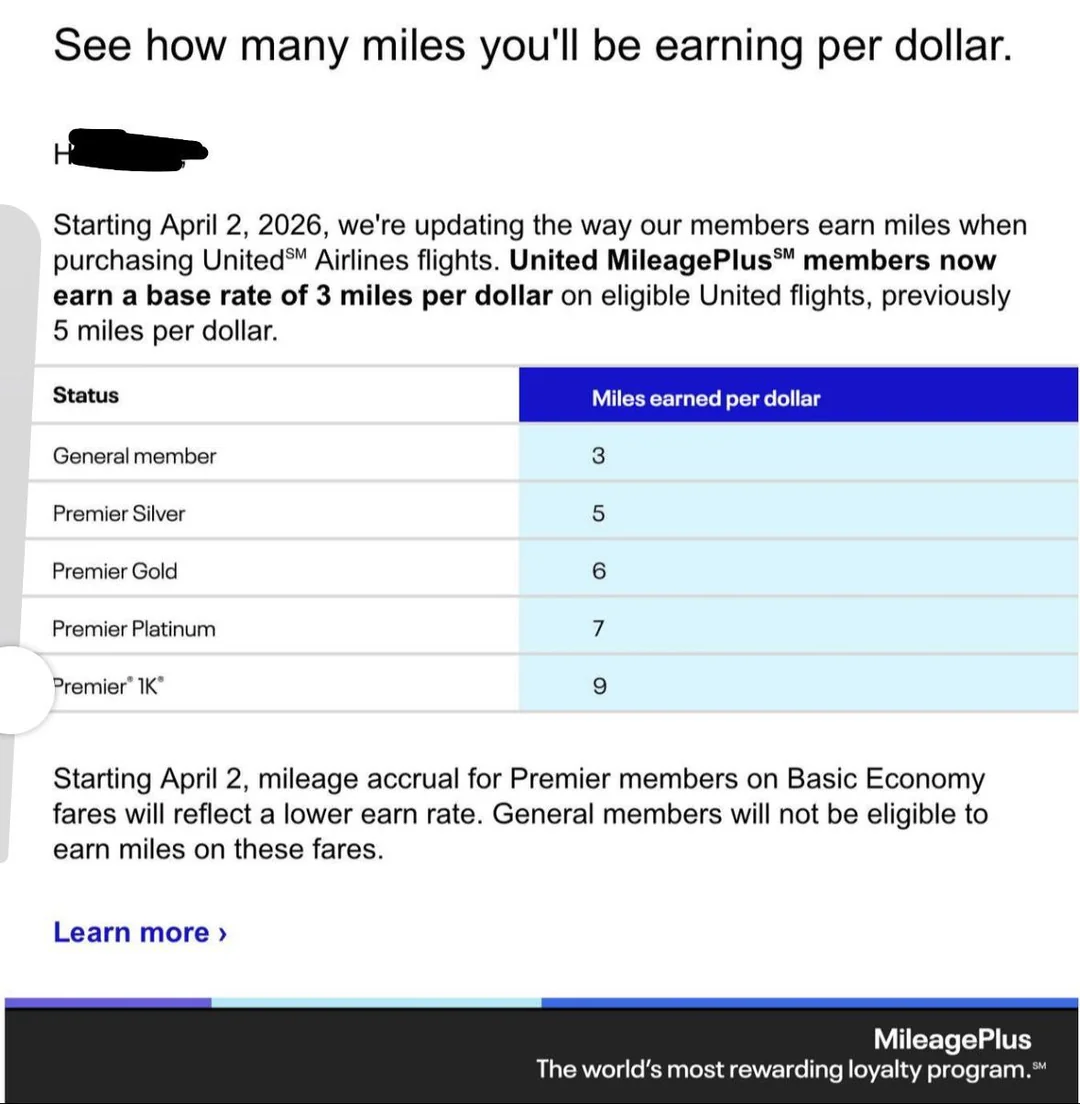Viewport: 1080px width, 1104px height.
Task: Click the General member row label
Action: pyautogui.click(x=134, y=456)
